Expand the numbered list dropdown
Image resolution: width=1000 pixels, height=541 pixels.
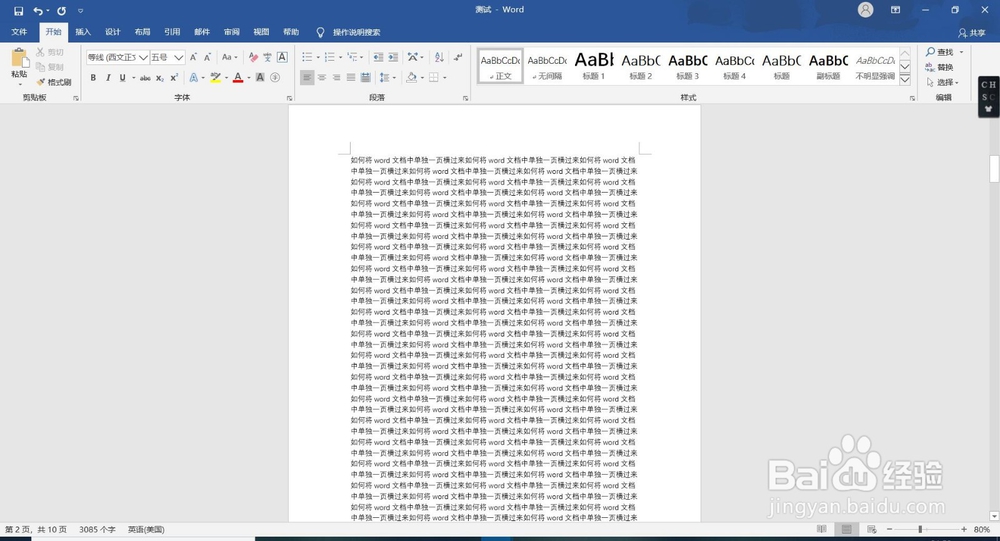pyautogui.click(x=340, y=57)
